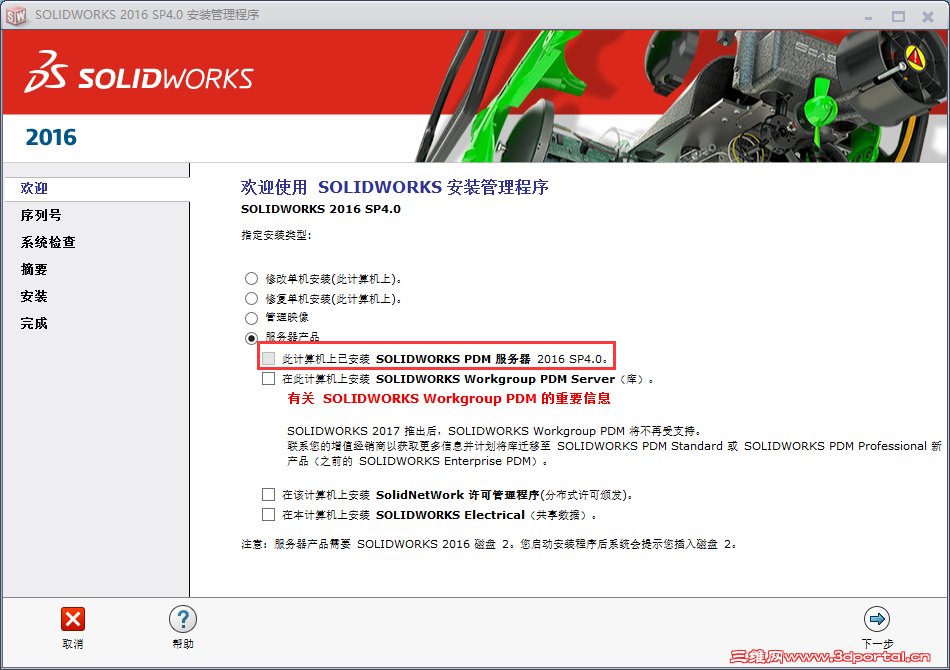Select 服务器产品 radio option

251,338
